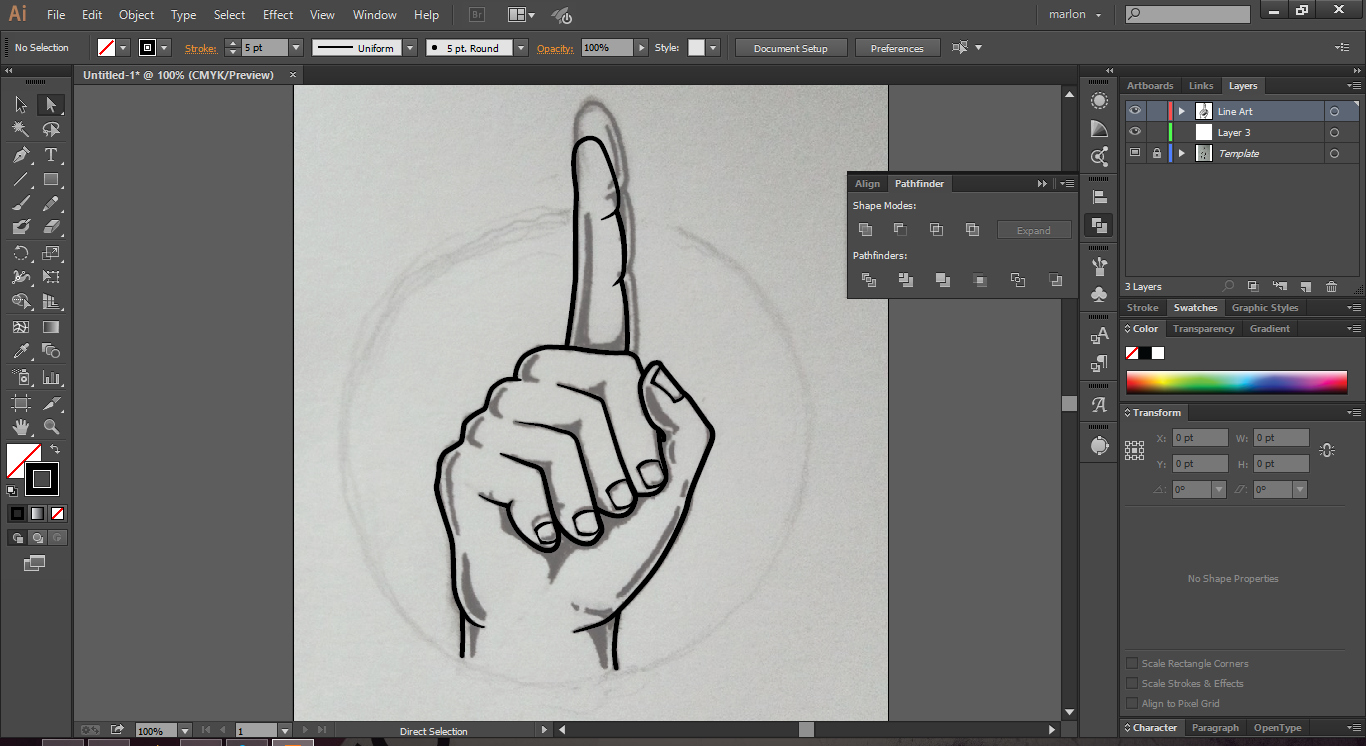Select the Rotate tool

click(x=21, y=254)
